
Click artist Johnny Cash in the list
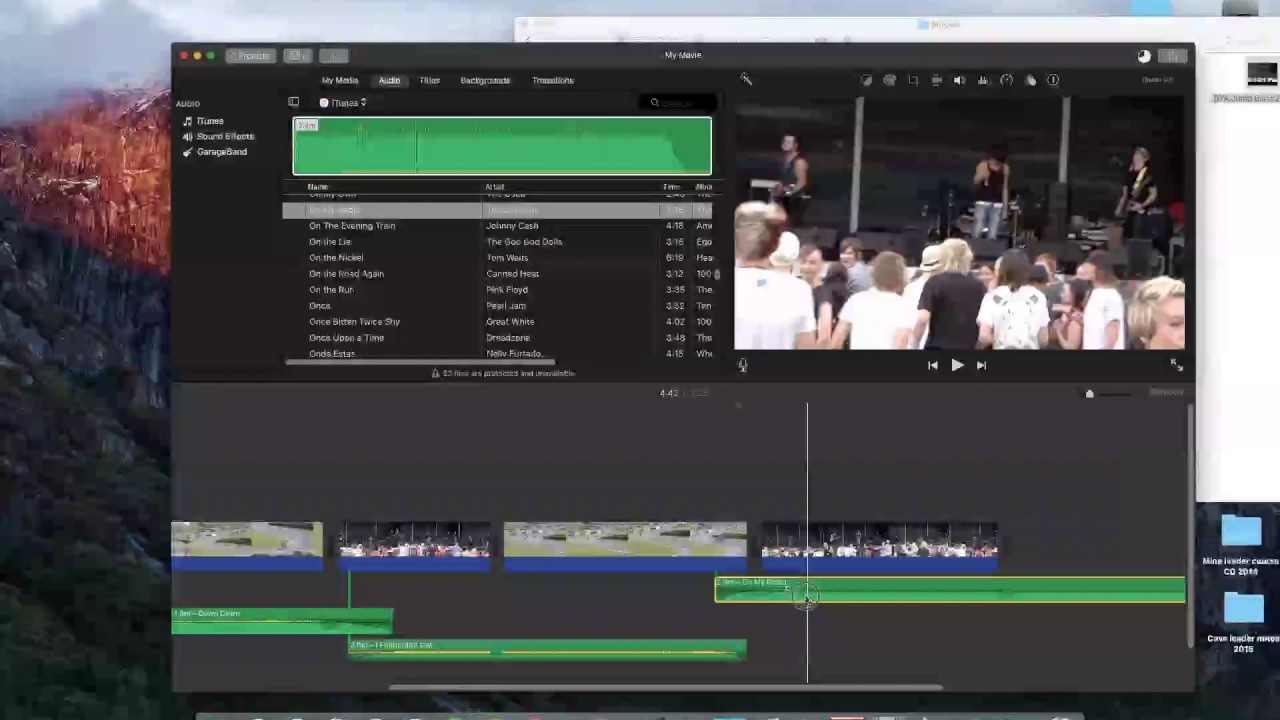(x=512, y=226)
